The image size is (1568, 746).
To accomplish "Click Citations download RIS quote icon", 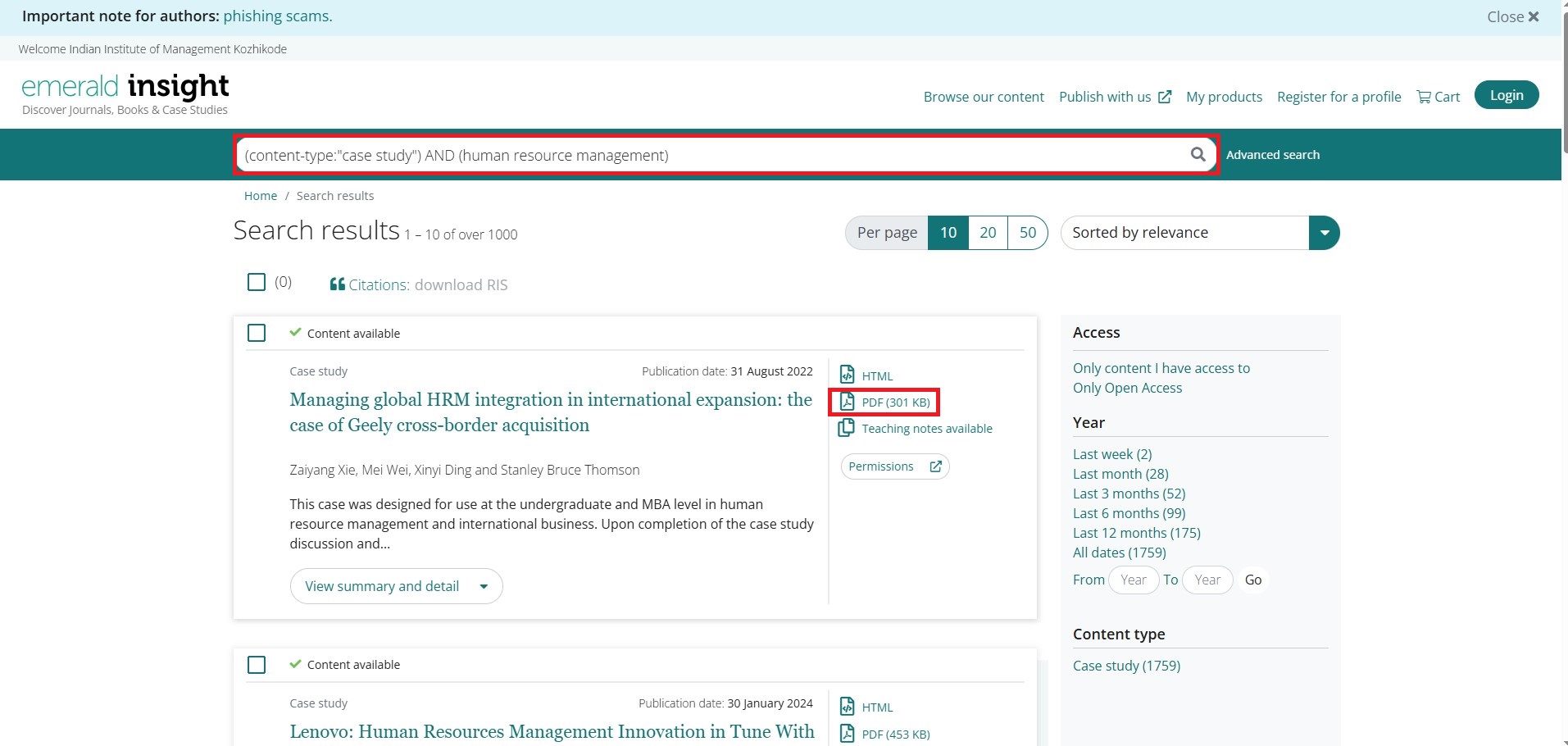I will pos(337,284).
